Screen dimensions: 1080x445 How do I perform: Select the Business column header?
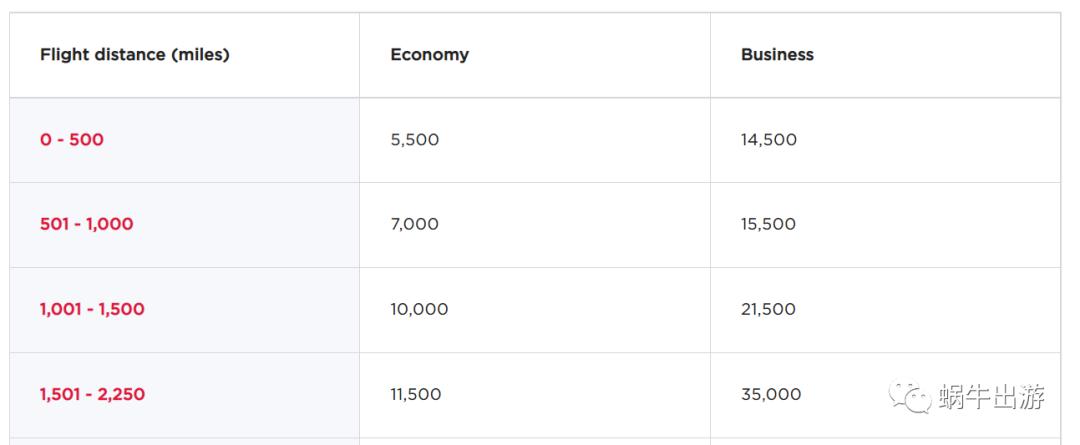point(777,55)
